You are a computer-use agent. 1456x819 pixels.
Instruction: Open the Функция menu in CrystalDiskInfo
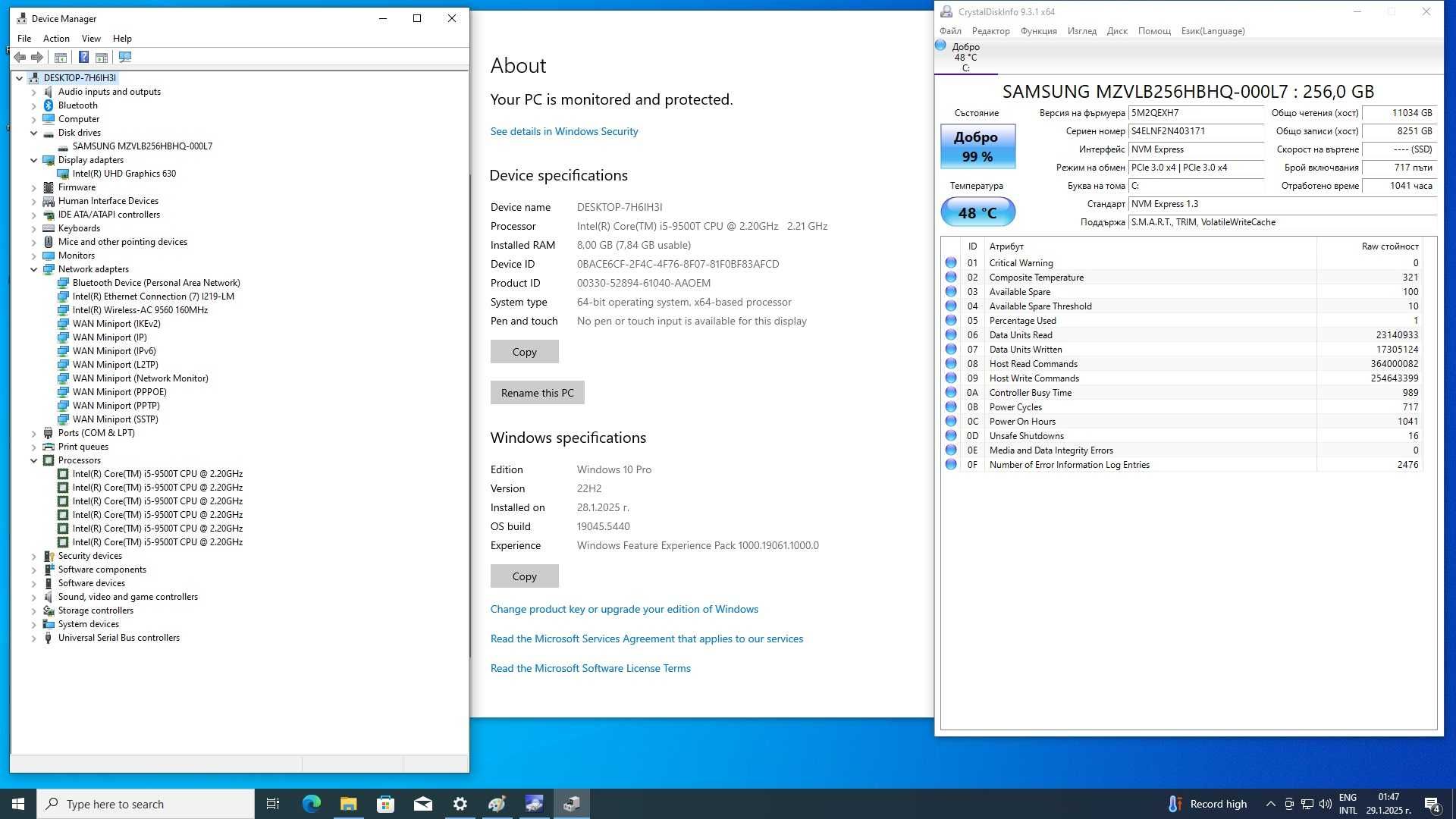tap(1038, 31)
